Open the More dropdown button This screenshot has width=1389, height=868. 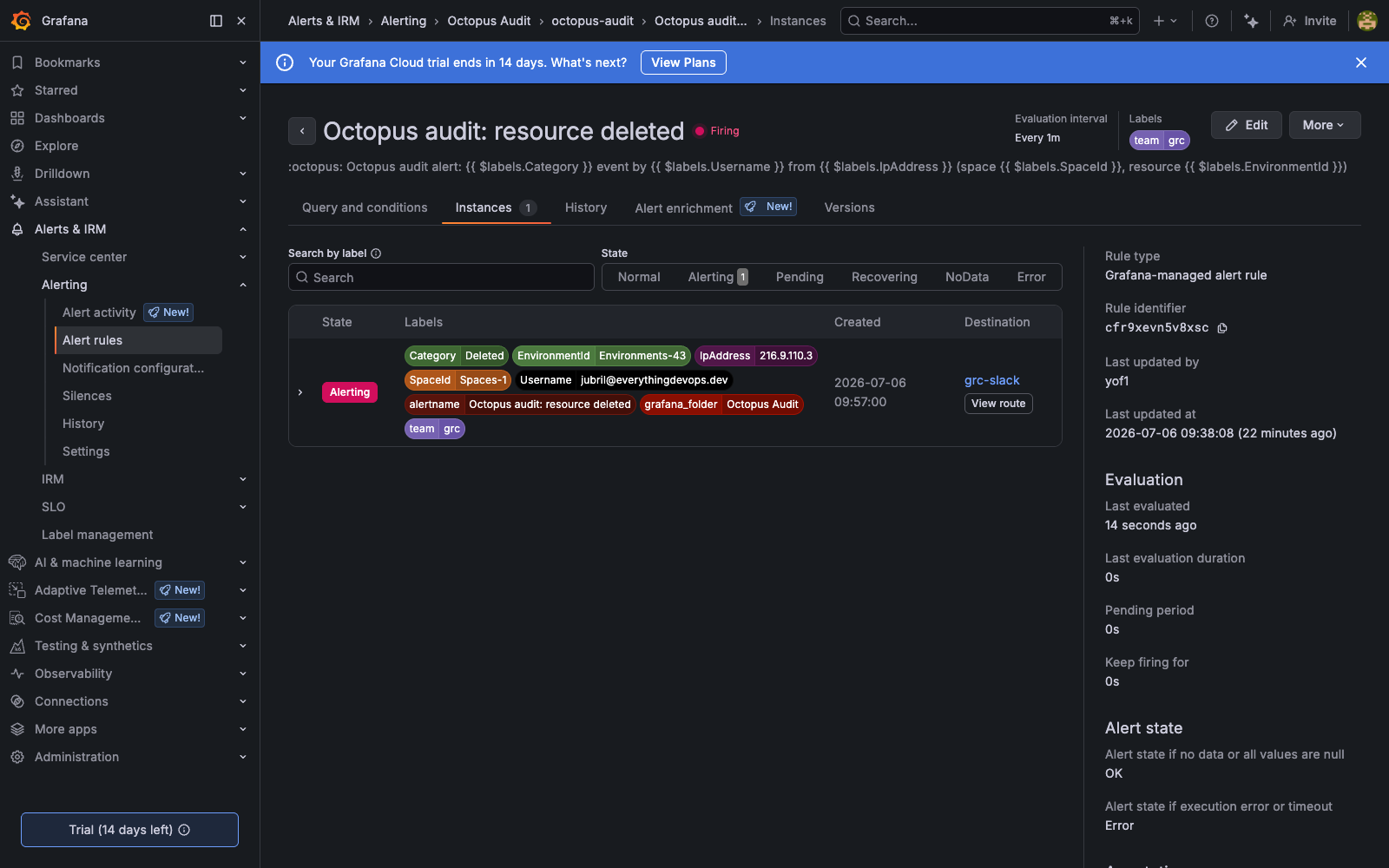pos(1325,125)
